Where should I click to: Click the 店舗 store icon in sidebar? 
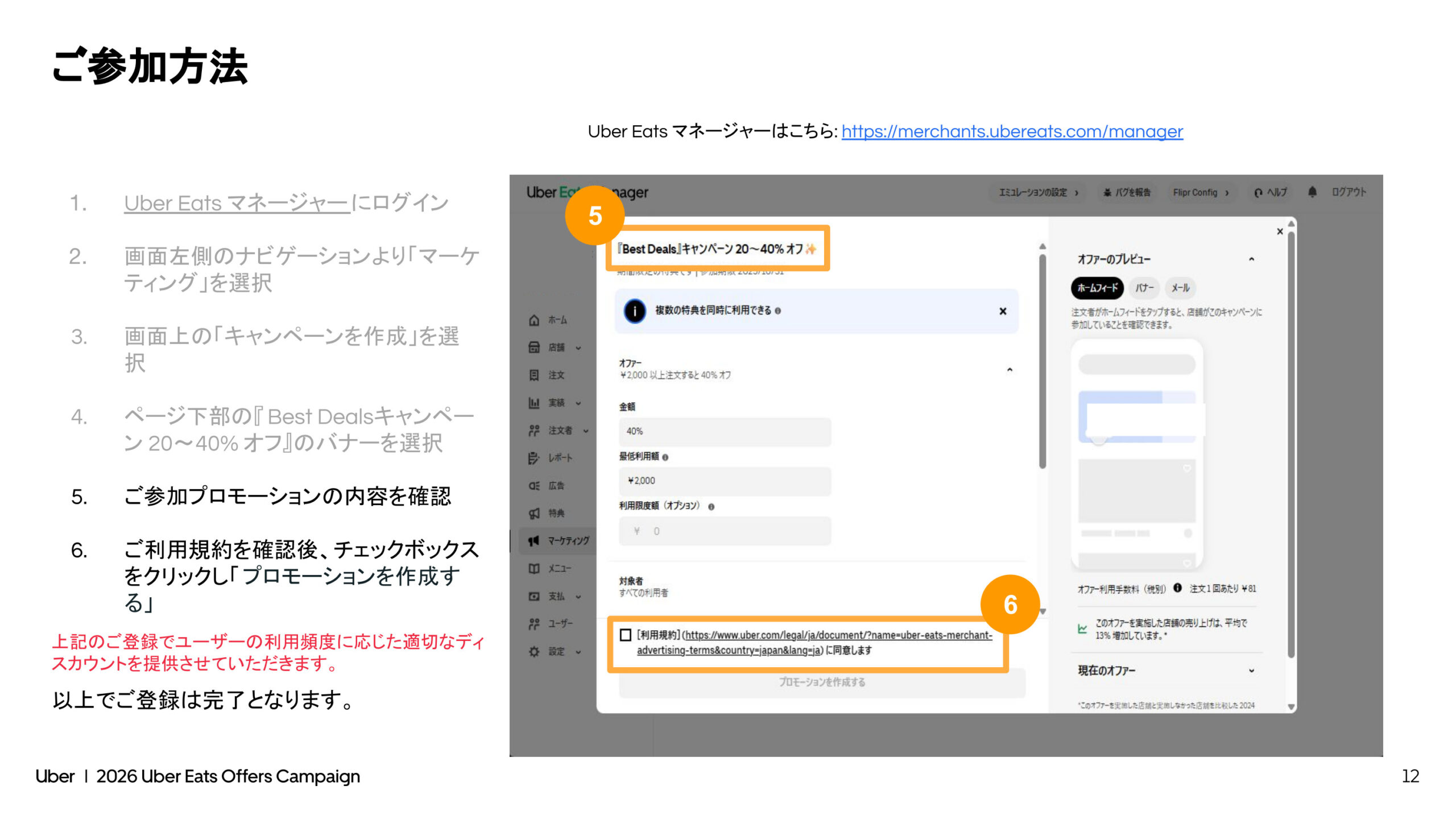tap(534, 348)
